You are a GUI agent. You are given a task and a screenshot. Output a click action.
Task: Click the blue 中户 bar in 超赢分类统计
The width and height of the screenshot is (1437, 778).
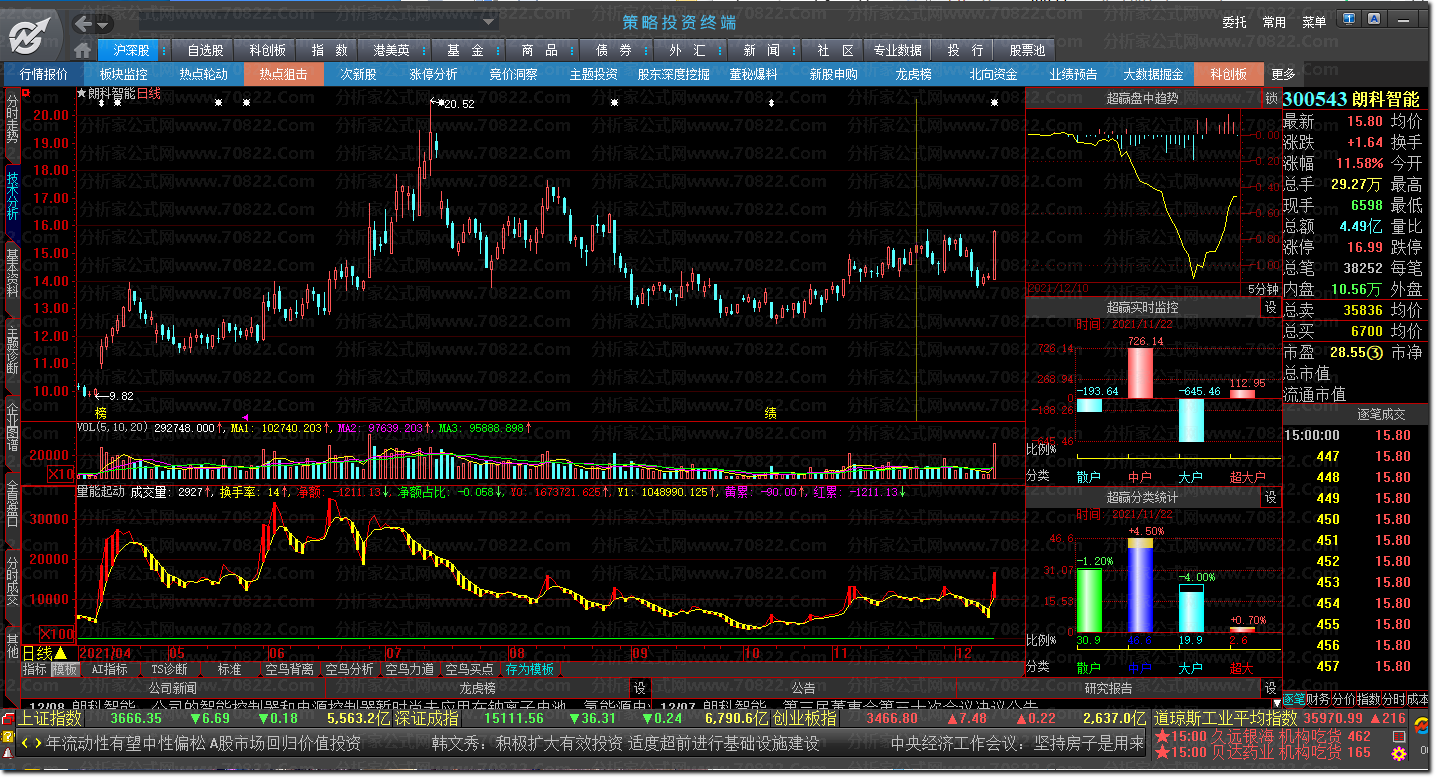click(x=1140, y=590)
